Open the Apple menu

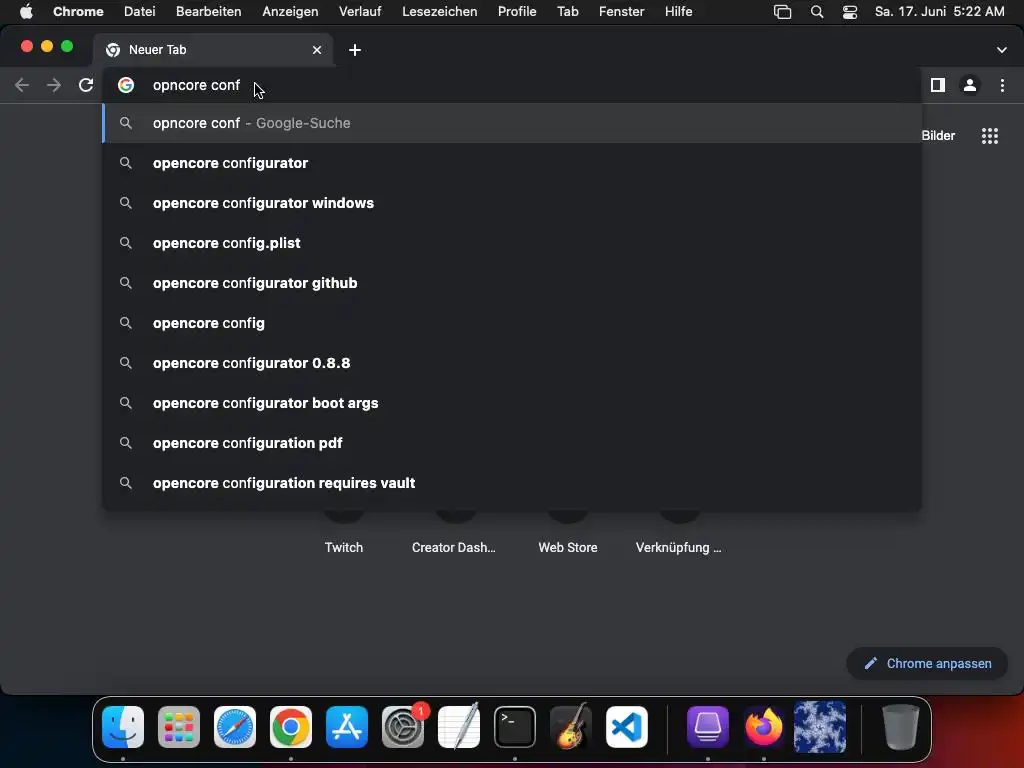pyautogui.click(x=26, y=11)
